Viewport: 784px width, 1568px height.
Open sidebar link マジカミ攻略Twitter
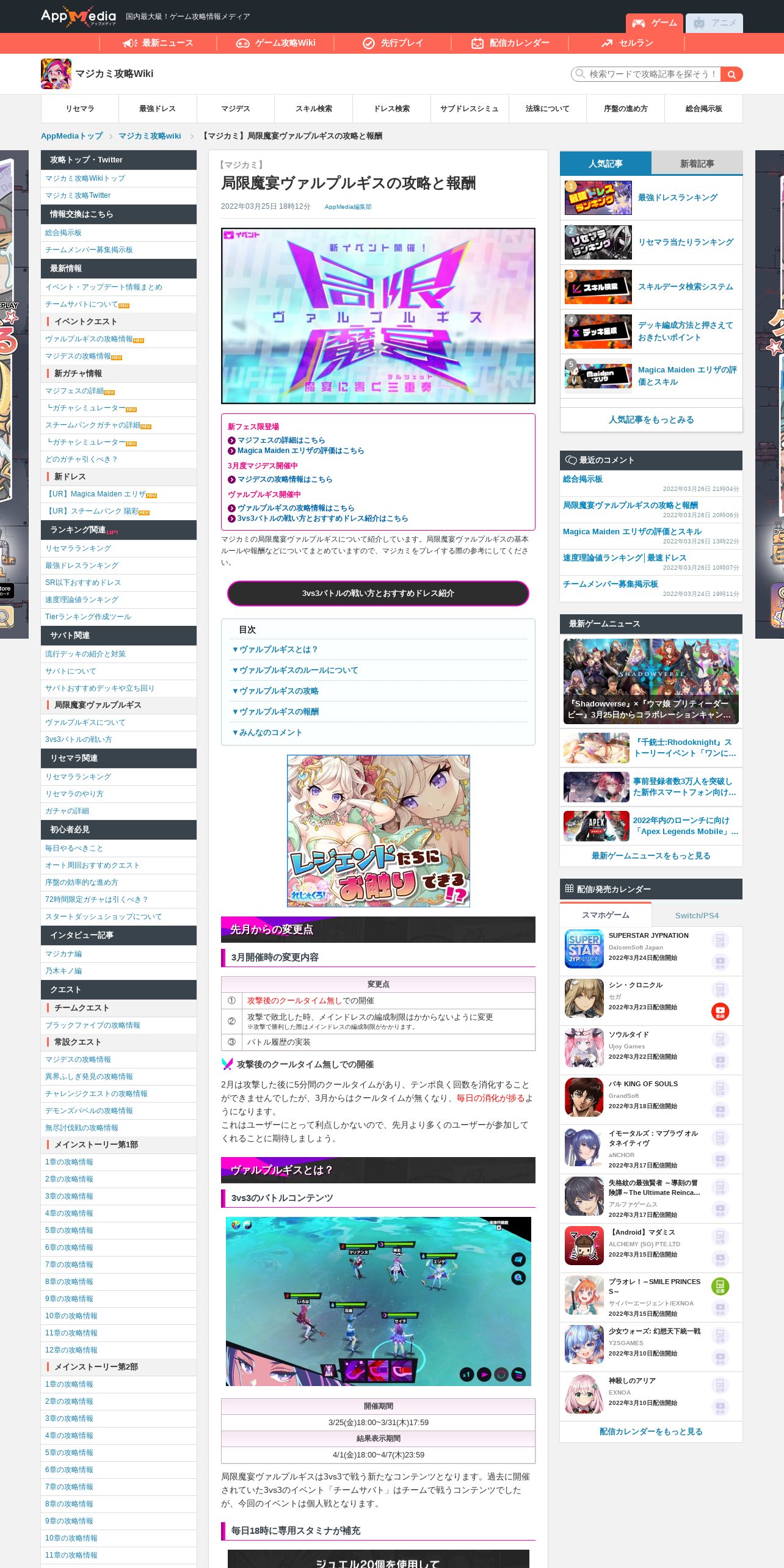point(78,195)
